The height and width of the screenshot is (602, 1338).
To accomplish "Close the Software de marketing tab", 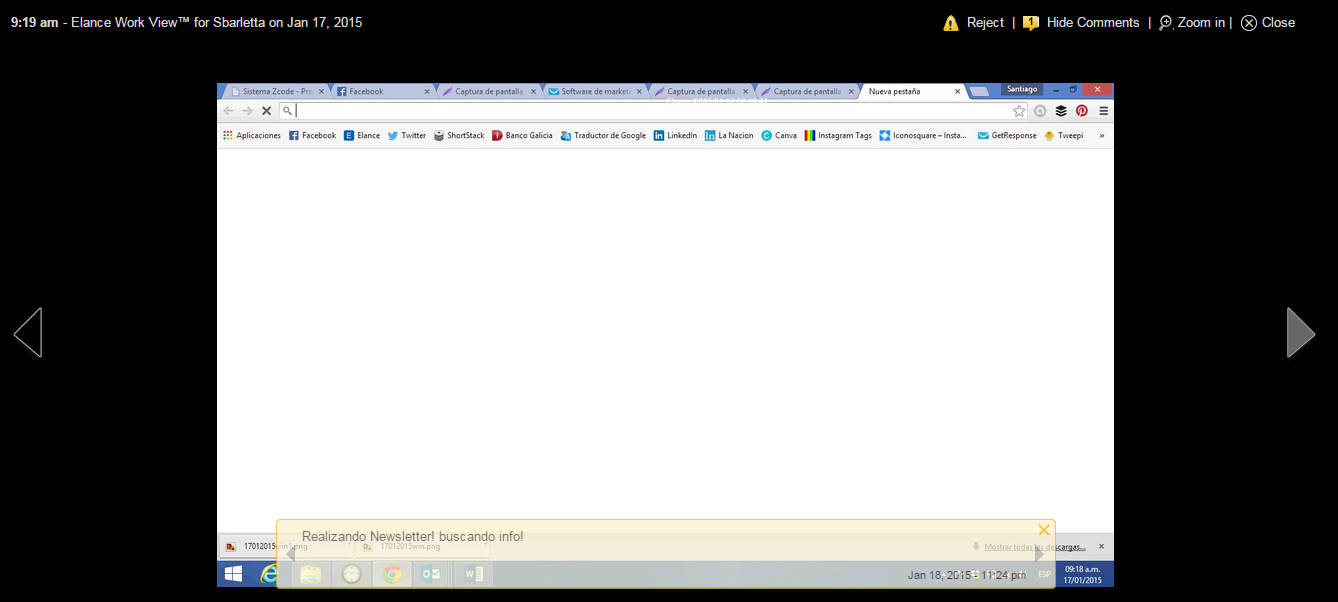I will 639,91.
